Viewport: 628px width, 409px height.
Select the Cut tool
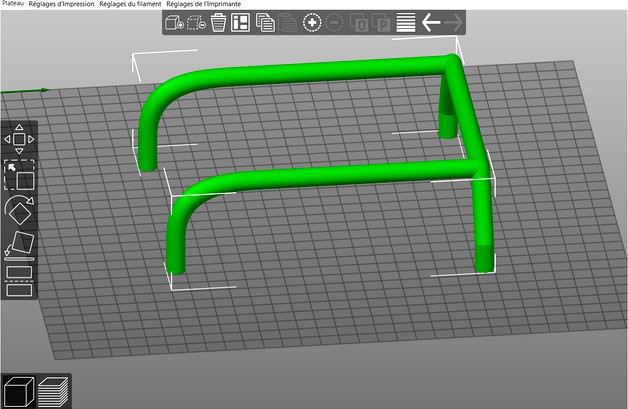(20, 279)
